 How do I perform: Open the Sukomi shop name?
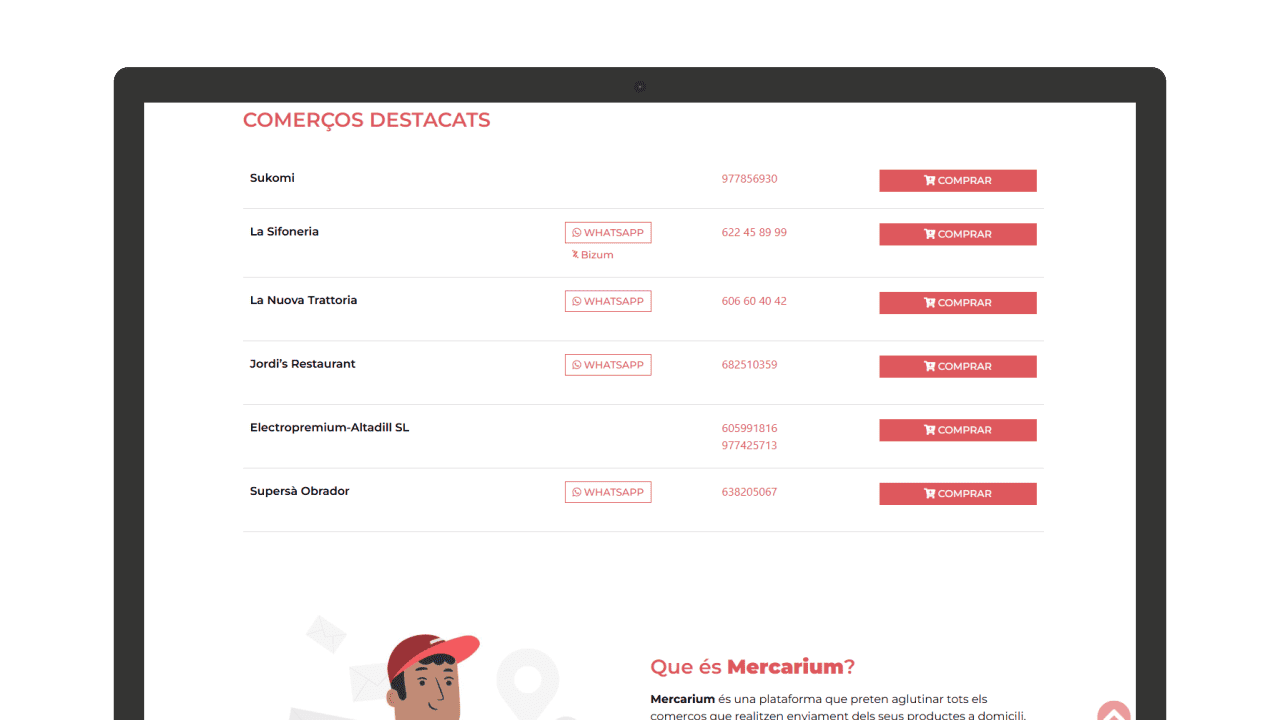click(x=272, y=178)
